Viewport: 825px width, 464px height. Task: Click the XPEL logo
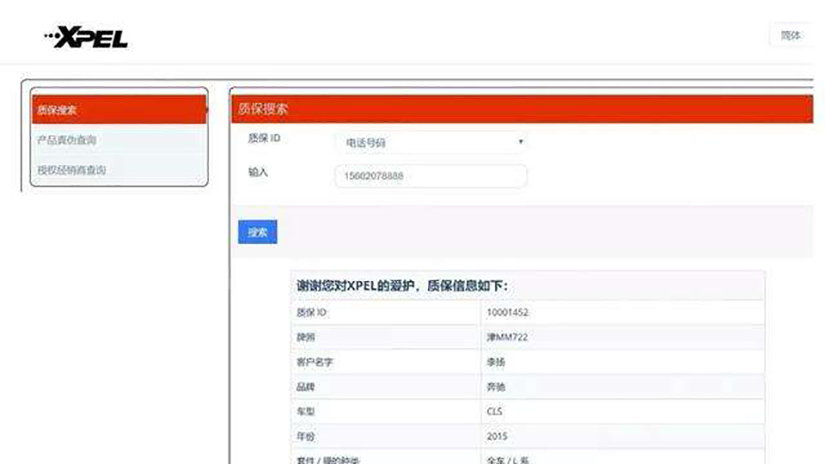[86, 37]
